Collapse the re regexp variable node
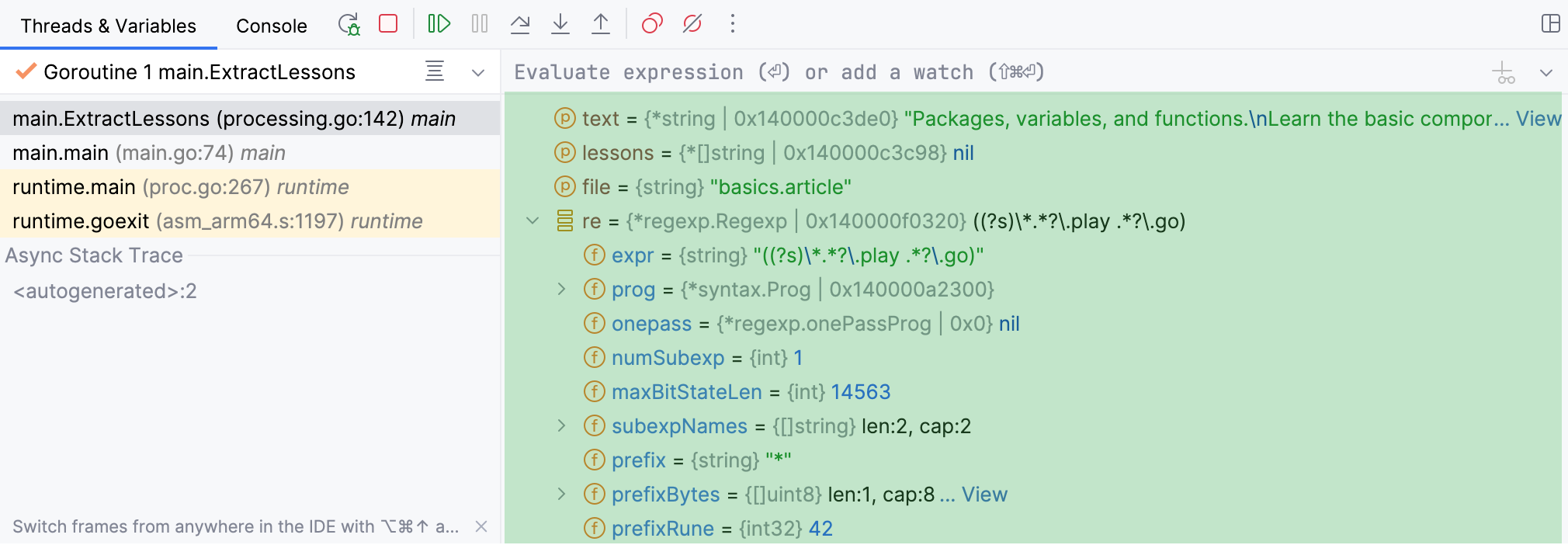The image size is (1568, 545). point(532,221)
